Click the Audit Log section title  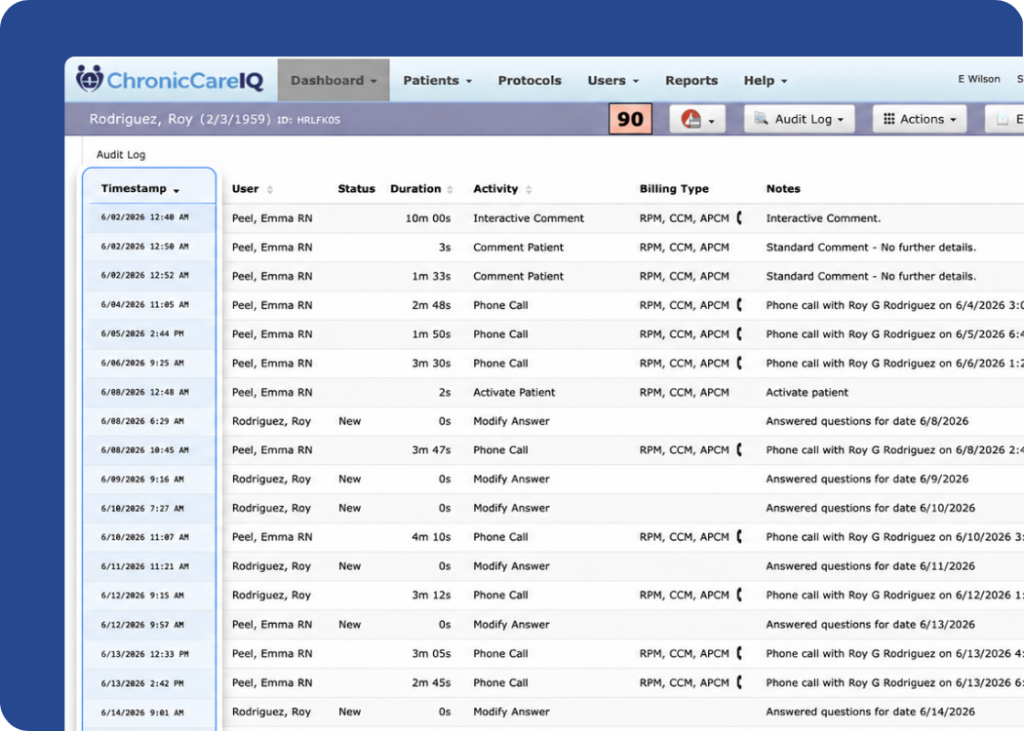point(121,154)
